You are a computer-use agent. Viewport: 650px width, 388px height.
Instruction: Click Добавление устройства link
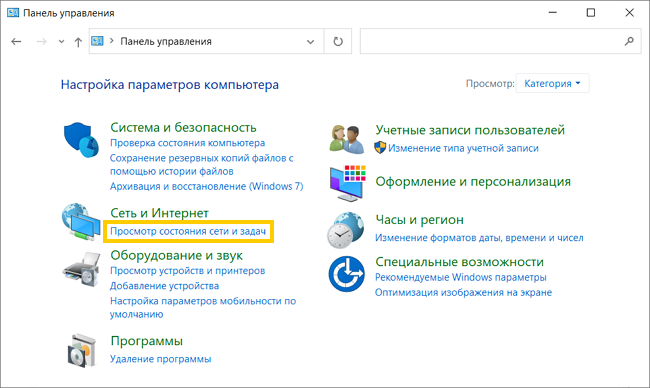click(x=165, y=286)
